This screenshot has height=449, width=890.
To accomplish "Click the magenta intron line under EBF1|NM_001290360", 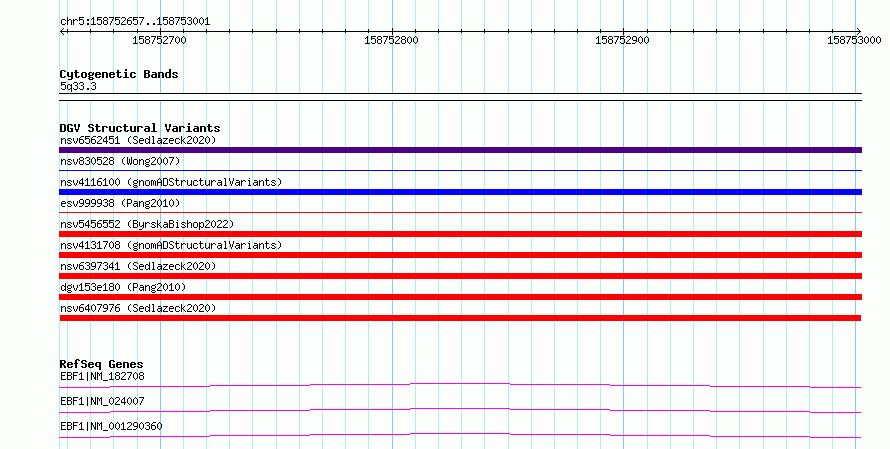I will pyautogui.click(x=460, y=435).
